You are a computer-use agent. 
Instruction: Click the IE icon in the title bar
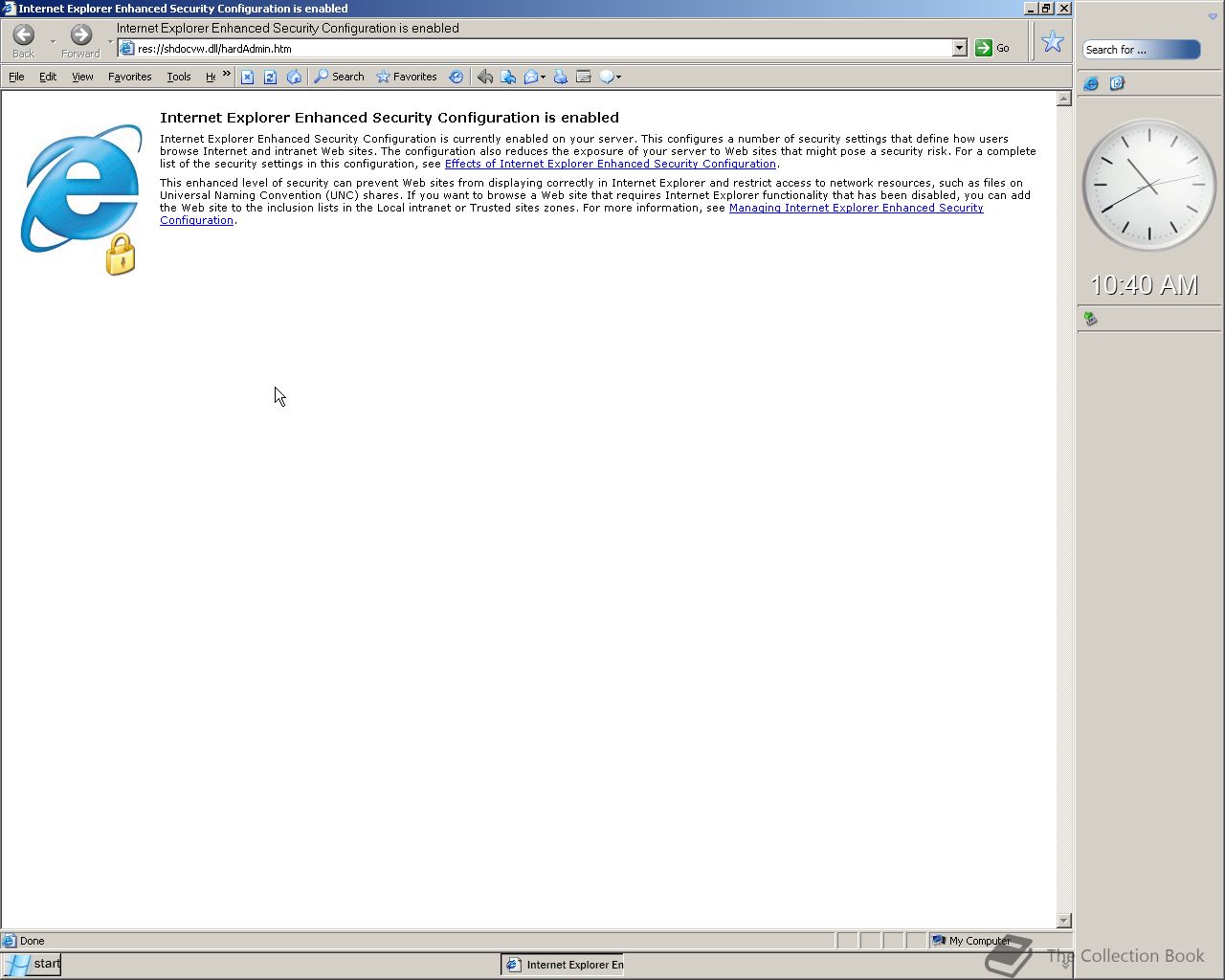pyautogui.click(x=9, y=8)
